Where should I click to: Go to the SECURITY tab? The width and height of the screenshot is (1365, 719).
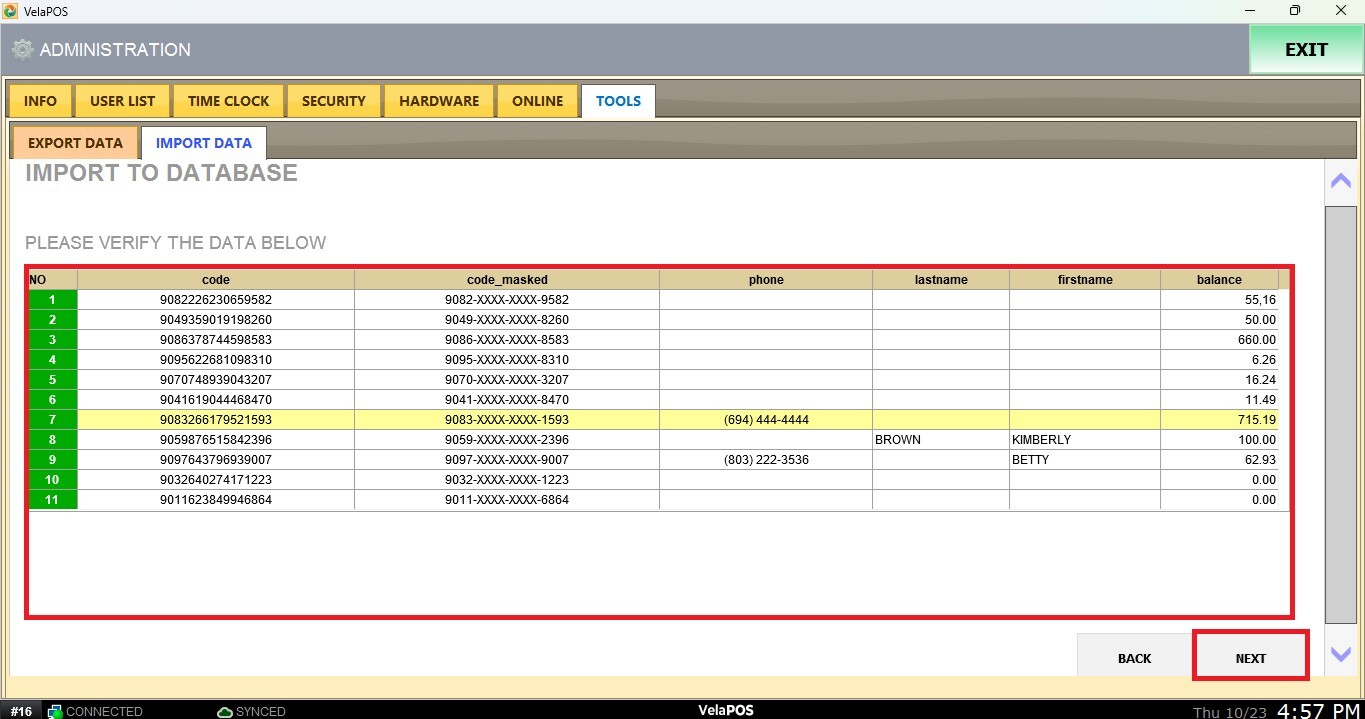(x=333, y=101)
